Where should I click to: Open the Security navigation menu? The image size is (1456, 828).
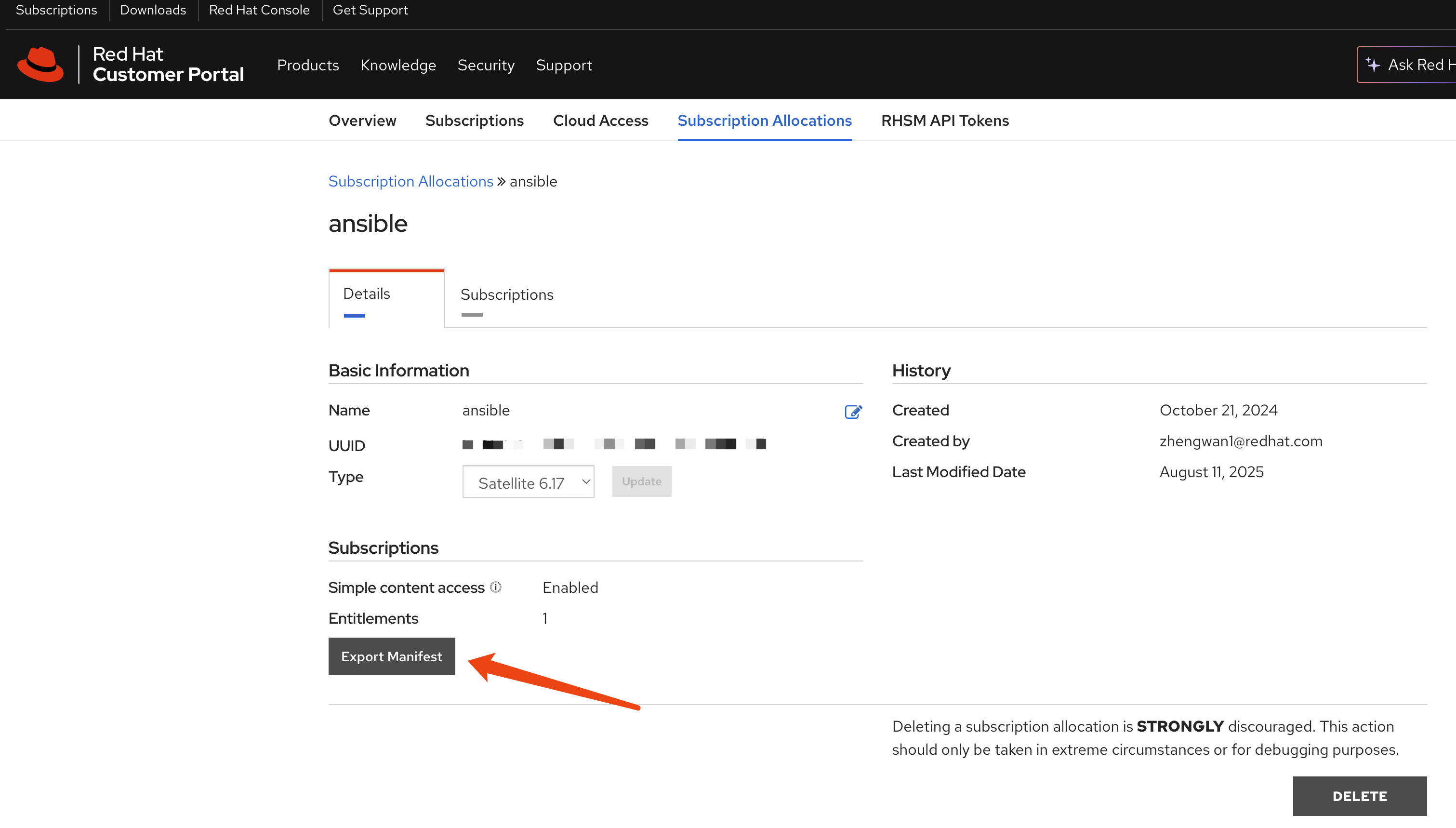485,66
